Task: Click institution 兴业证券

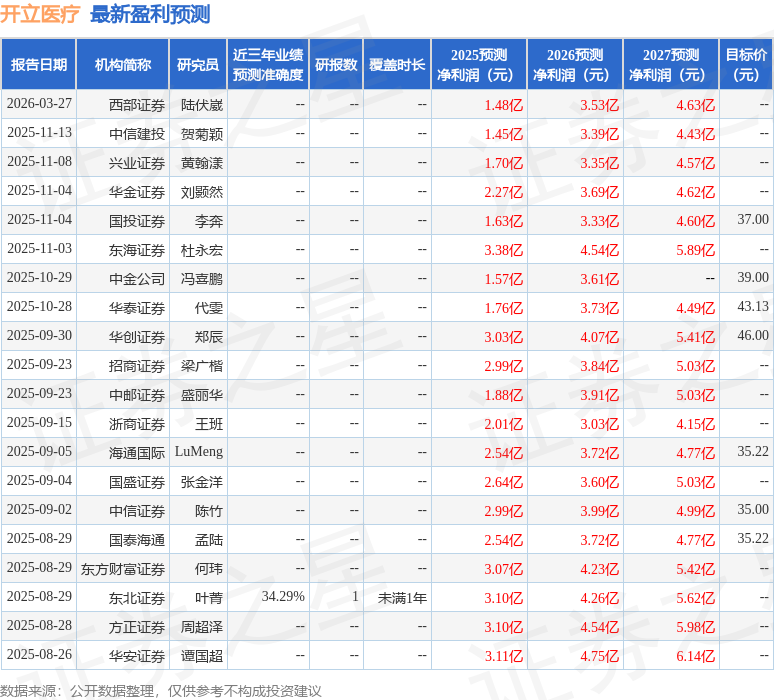Action: pyautogui.click(x=137, y=163)
